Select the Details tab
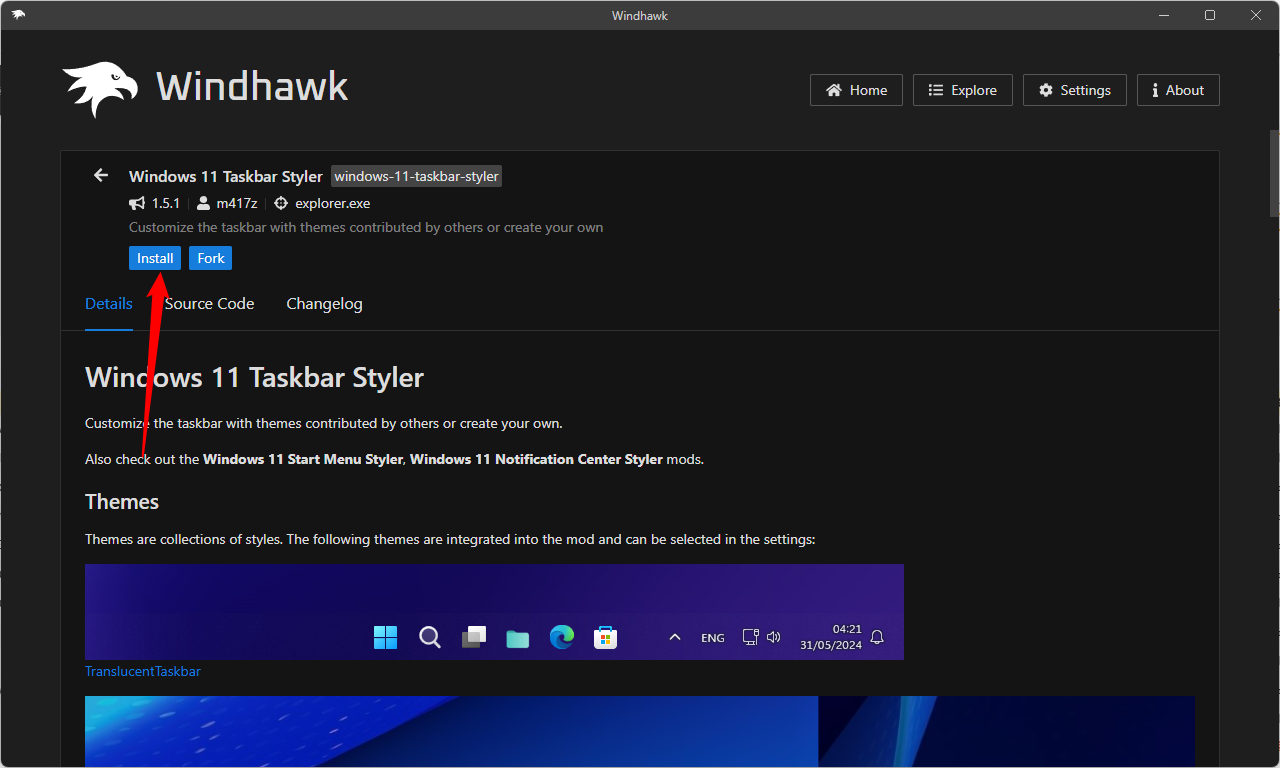This screenshot has height=768, width=1280. tap(108, 303)
